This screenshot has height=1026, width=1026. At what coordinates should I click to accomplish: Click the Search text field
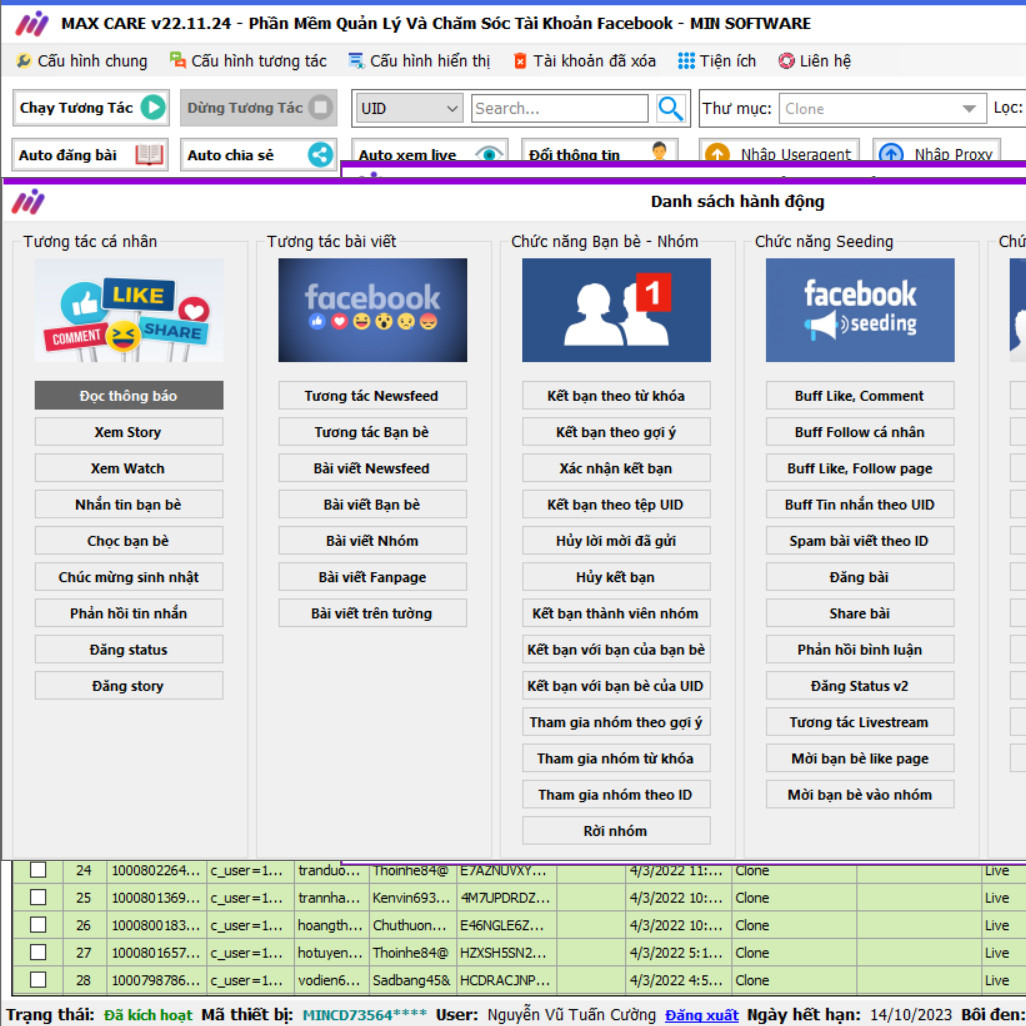(560, 108)
